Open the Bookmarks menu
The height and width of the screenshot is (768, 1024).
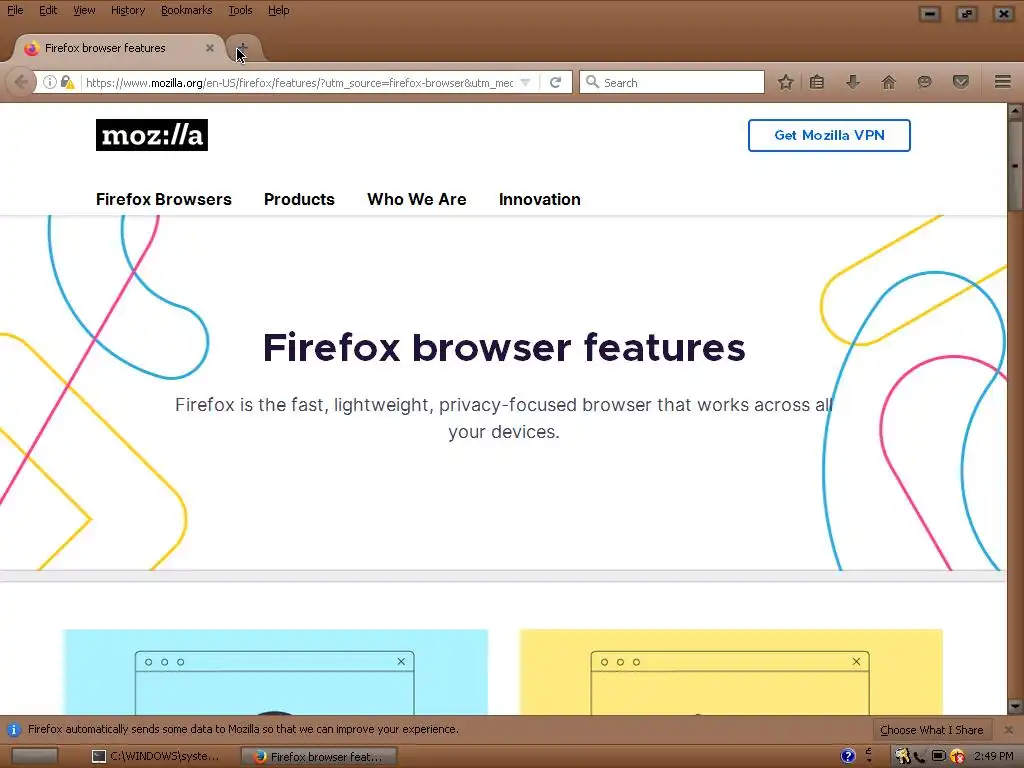(x=186, y=10)
